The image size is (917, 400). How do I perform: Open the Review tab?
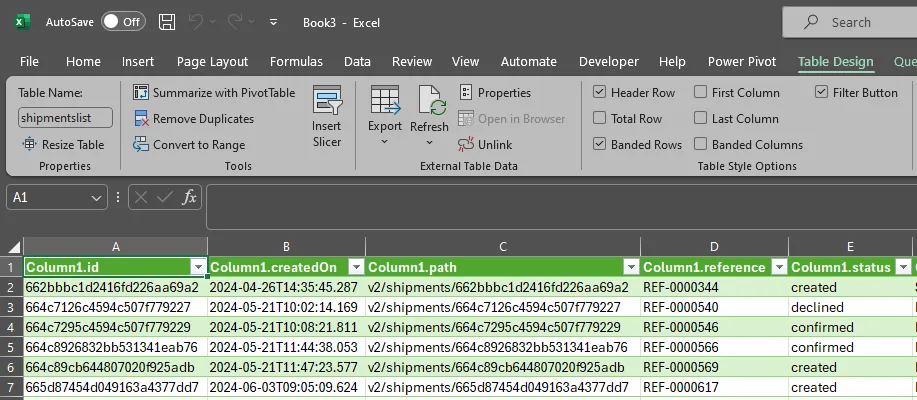coord(412,61)
